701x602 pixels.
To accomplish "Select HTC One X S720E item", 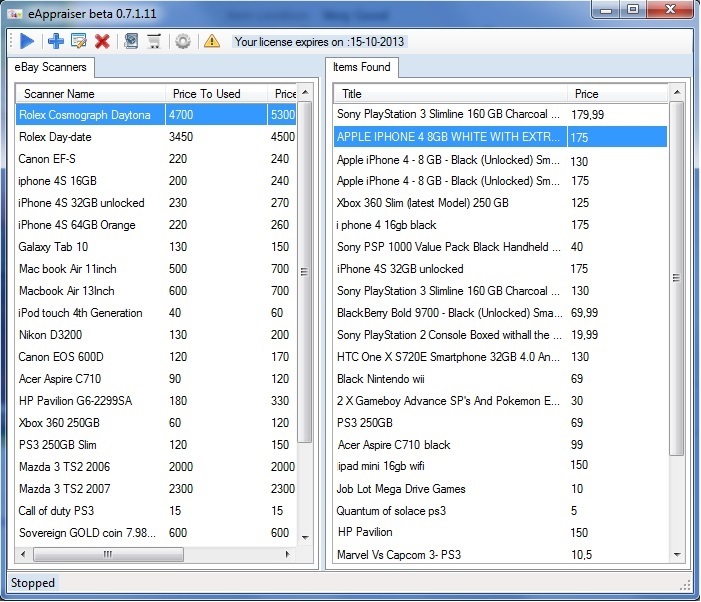I will (x=501, y=357).
